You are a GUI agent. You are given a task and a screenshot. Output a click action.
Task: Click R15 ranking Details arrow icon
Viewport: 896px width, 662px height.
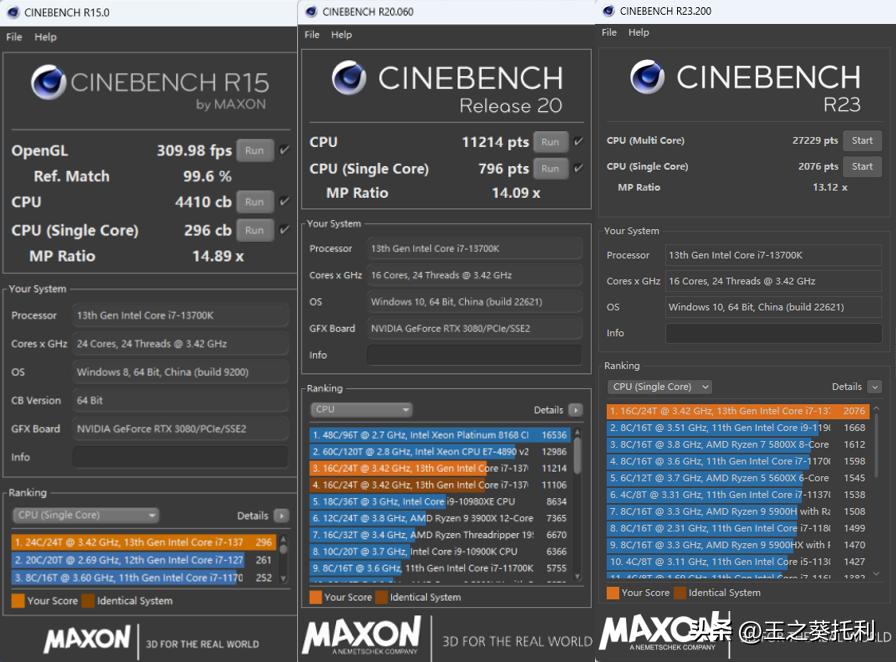[x=281, y=516]
